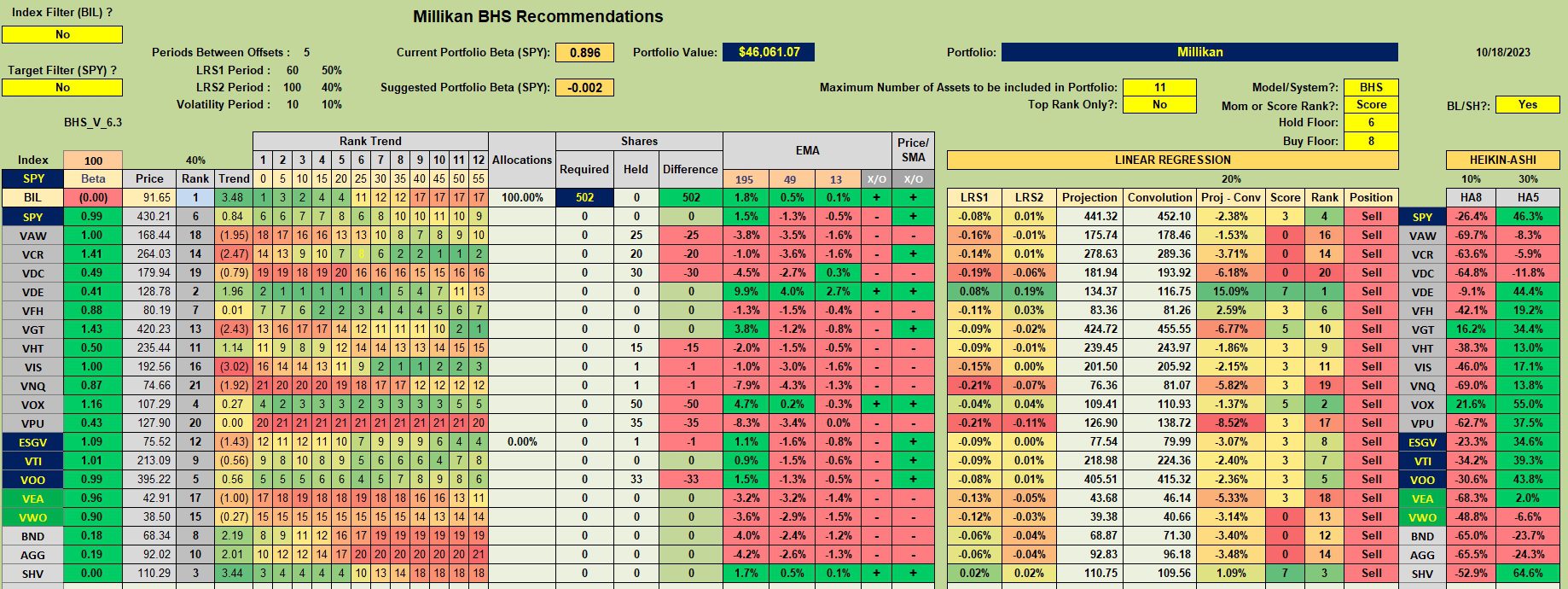Open the Millikan portfolio name cell
The height and width of the screenshot is (589, 1568).
click(x=1199, y=52)
